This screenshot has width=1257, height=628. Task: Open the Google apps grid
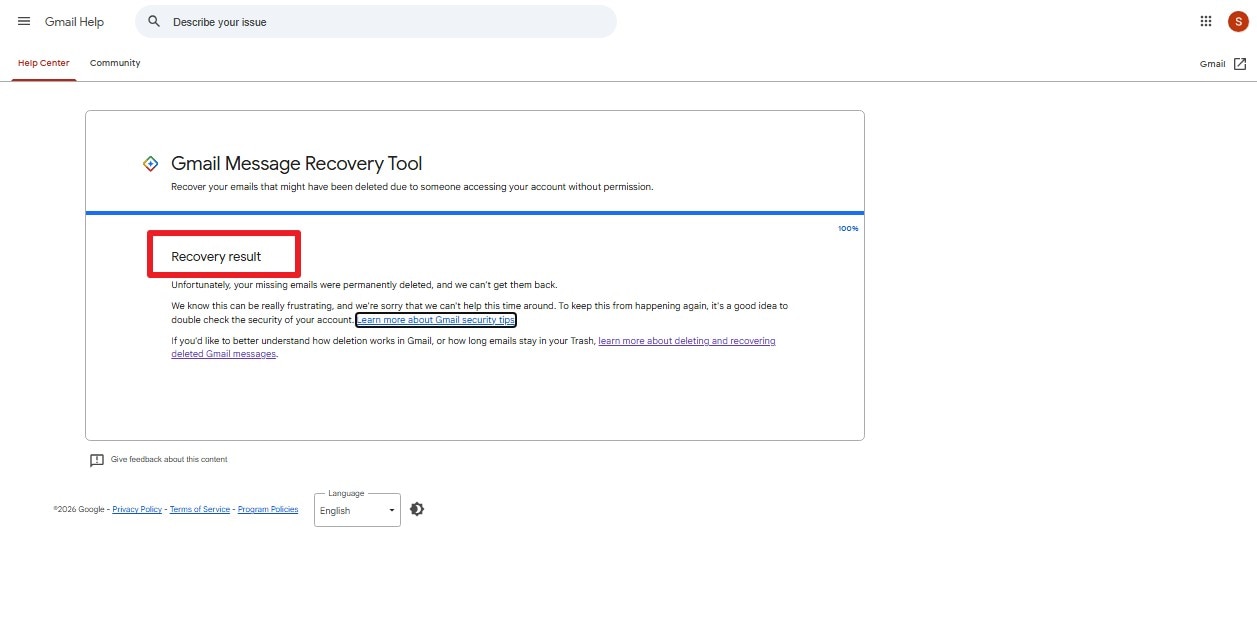pos(1206,21)
